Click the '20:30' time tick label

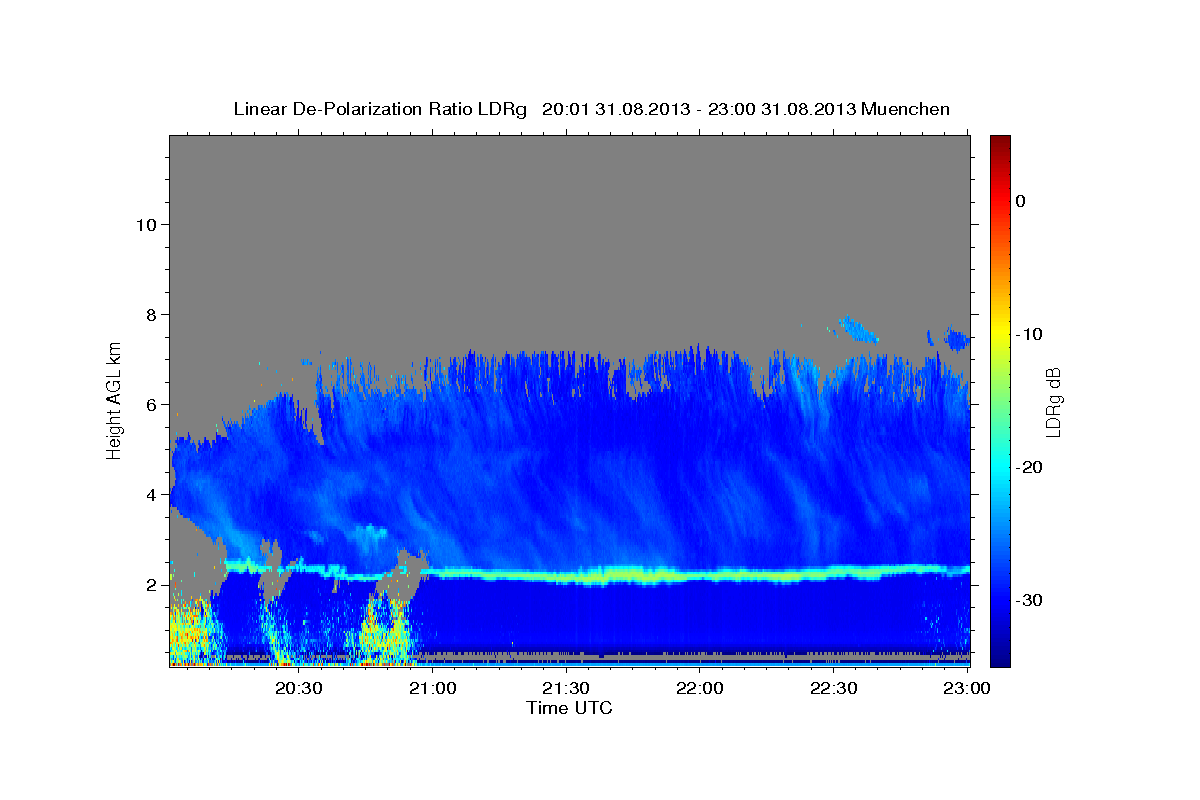(x=299, y=689)
